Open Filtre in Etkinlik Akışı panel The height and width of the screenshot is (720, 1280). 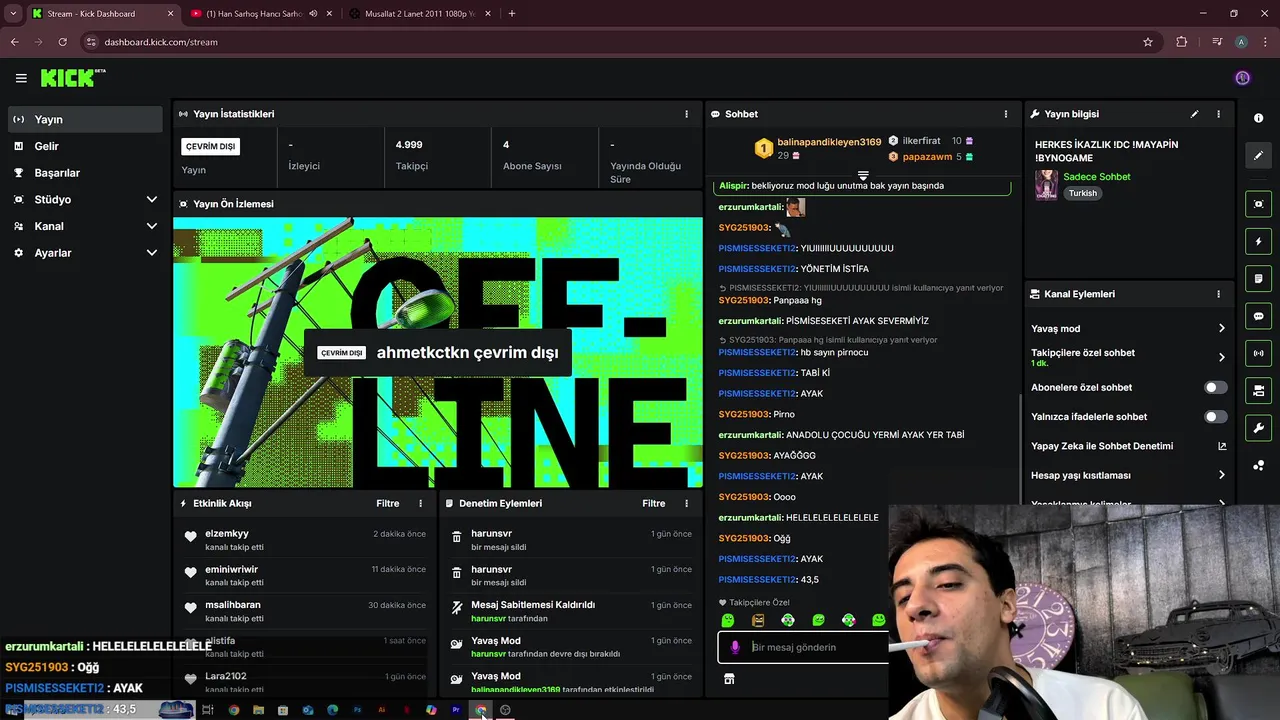click(x=387, y=503)
